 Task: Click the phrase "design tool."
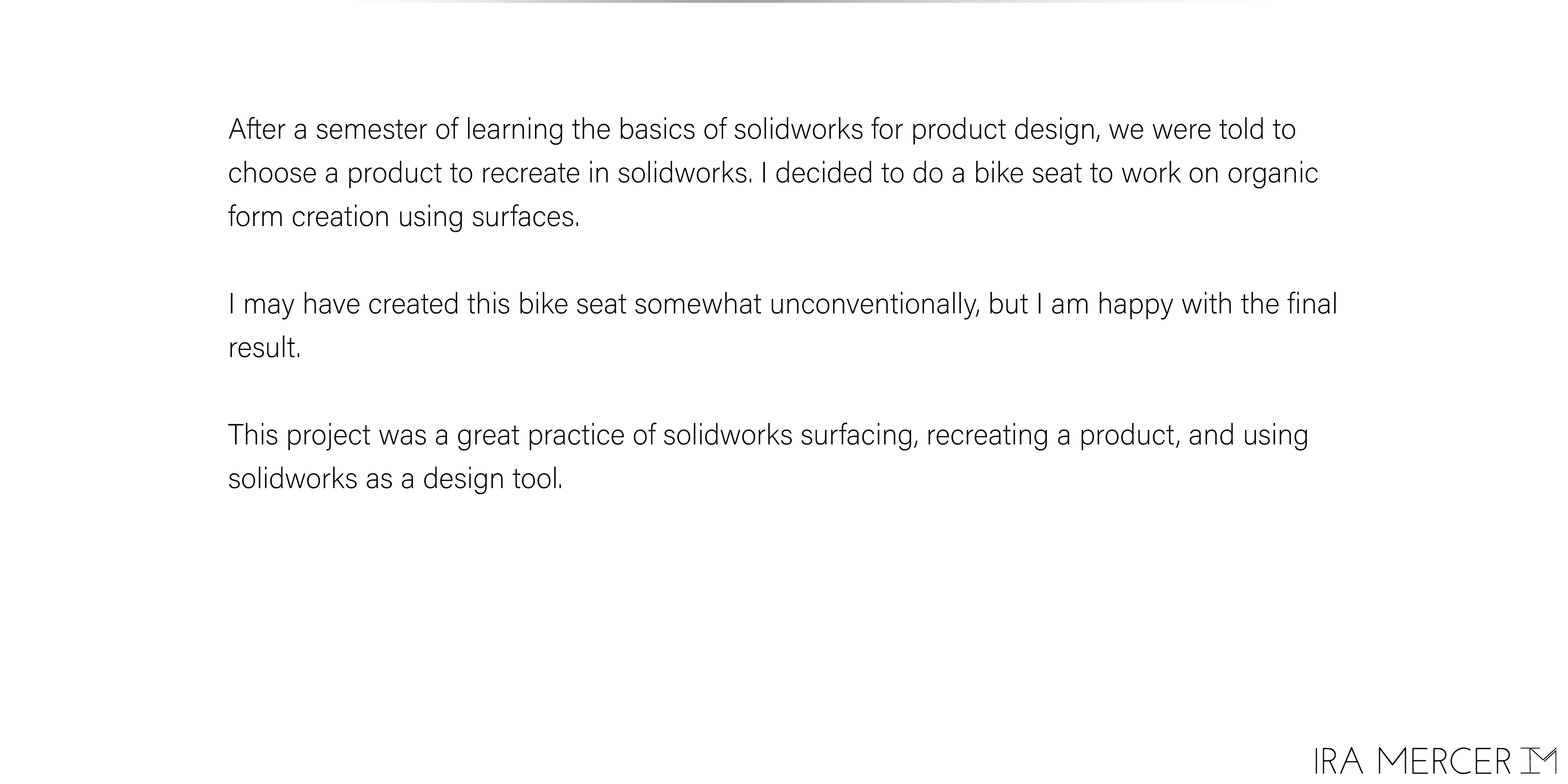[x=492, y=479]
